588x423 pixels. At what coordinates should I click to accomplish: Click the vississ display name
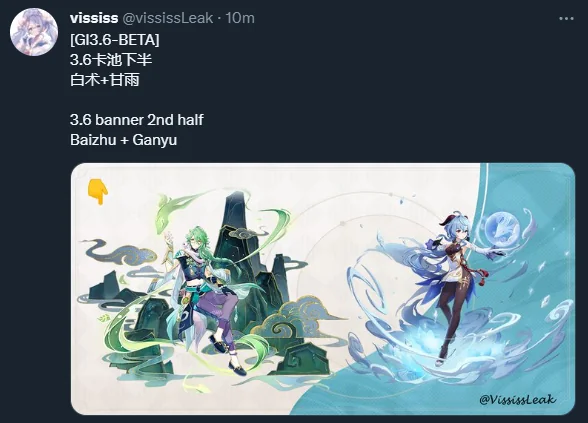94,18
